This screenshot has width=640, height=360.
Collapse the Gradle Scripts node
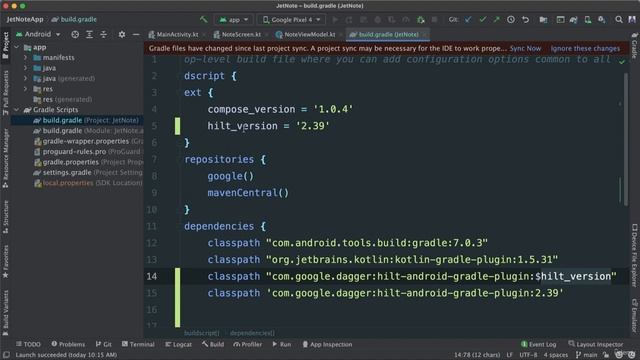(x=17, y=110)
